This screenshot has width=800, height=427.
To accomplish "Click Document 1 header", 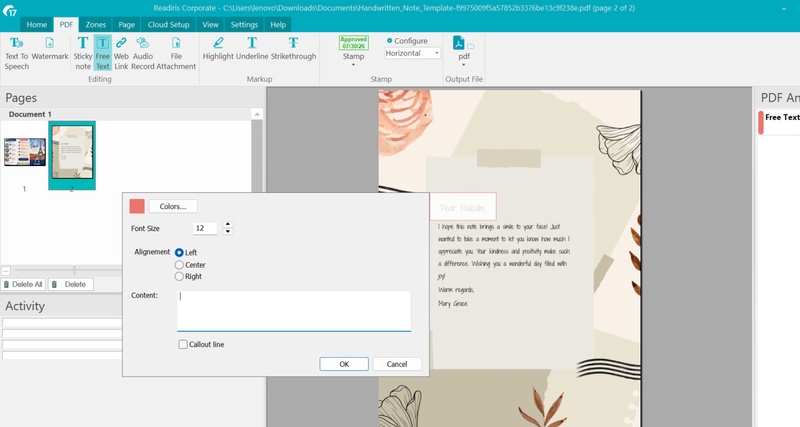I will 30,114.
